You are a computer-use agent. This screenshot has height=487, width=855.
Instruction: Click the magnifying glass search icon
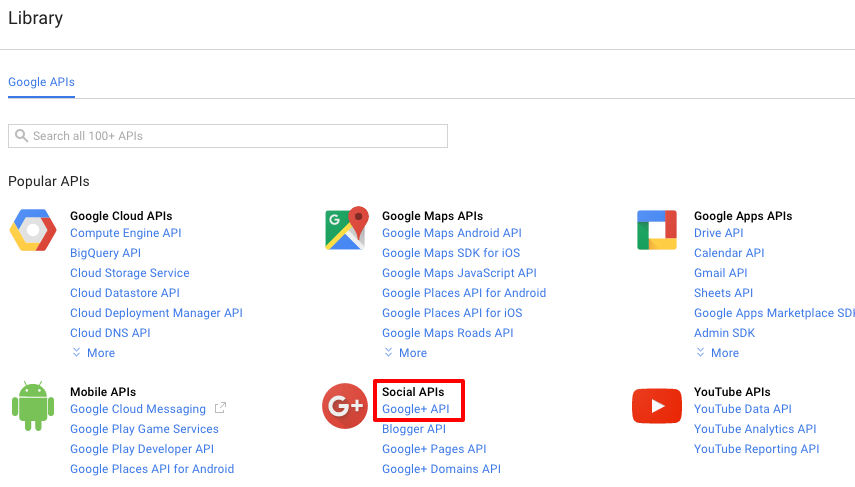(21, 136)
